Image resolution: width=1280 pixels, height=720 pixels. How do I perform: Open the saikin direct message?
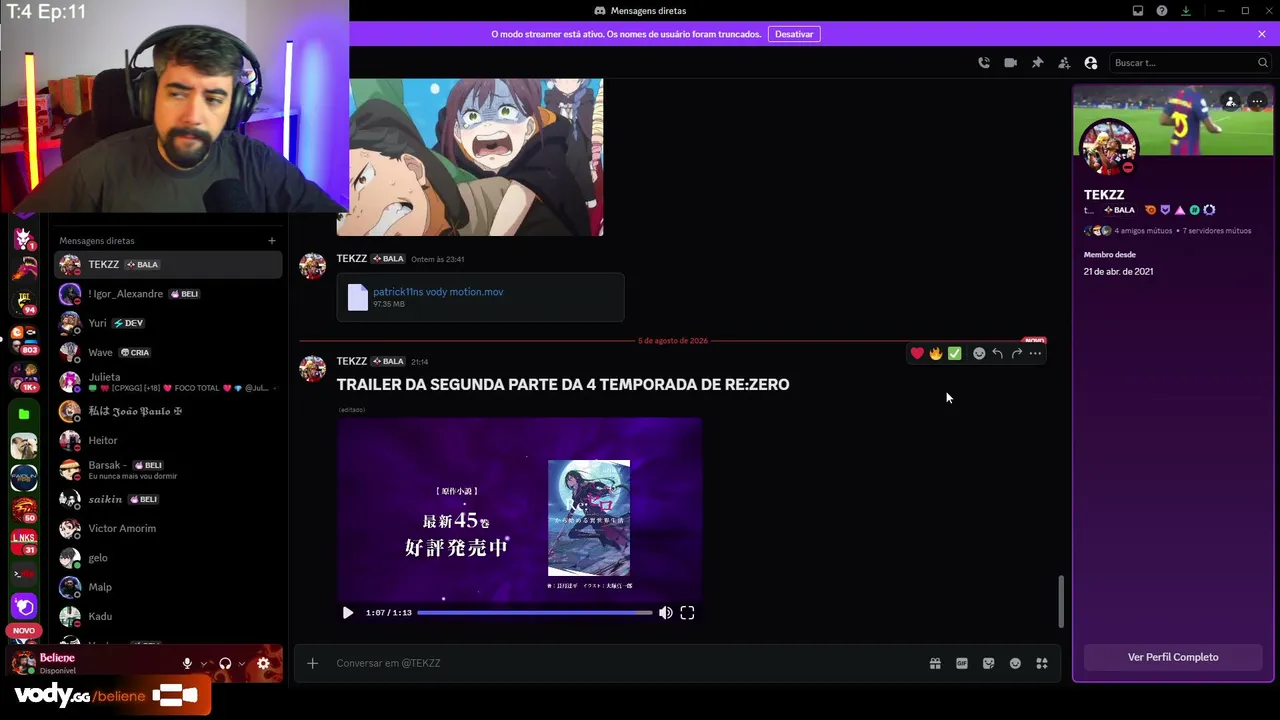coord(168,499)
